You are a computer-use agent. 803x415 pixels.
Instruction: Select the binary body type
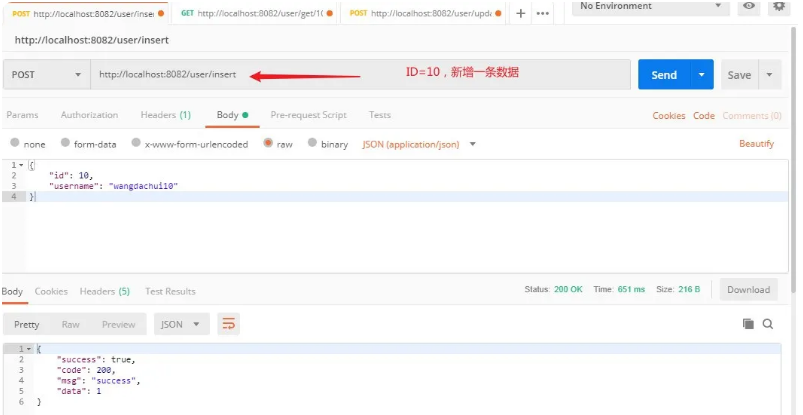(x=312, y=143)
